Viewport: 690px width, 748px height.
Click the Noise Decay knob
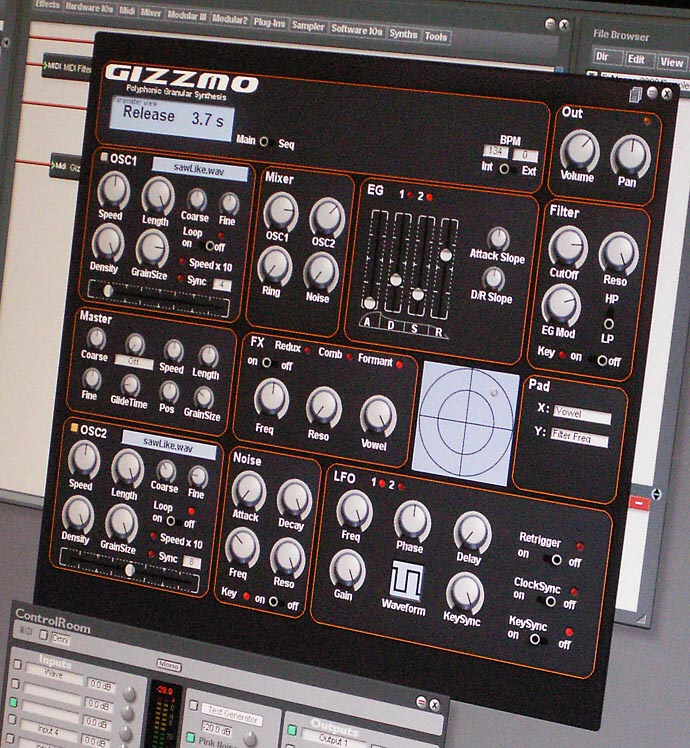pyautogui.click(x=294, y=499)
